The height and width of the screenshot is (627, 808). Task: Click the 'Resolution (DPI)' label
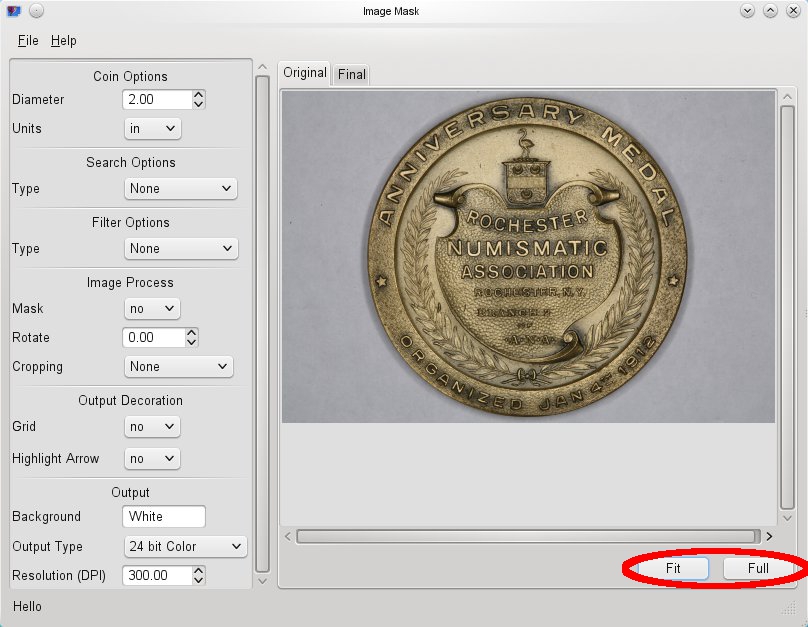(59, 575)
